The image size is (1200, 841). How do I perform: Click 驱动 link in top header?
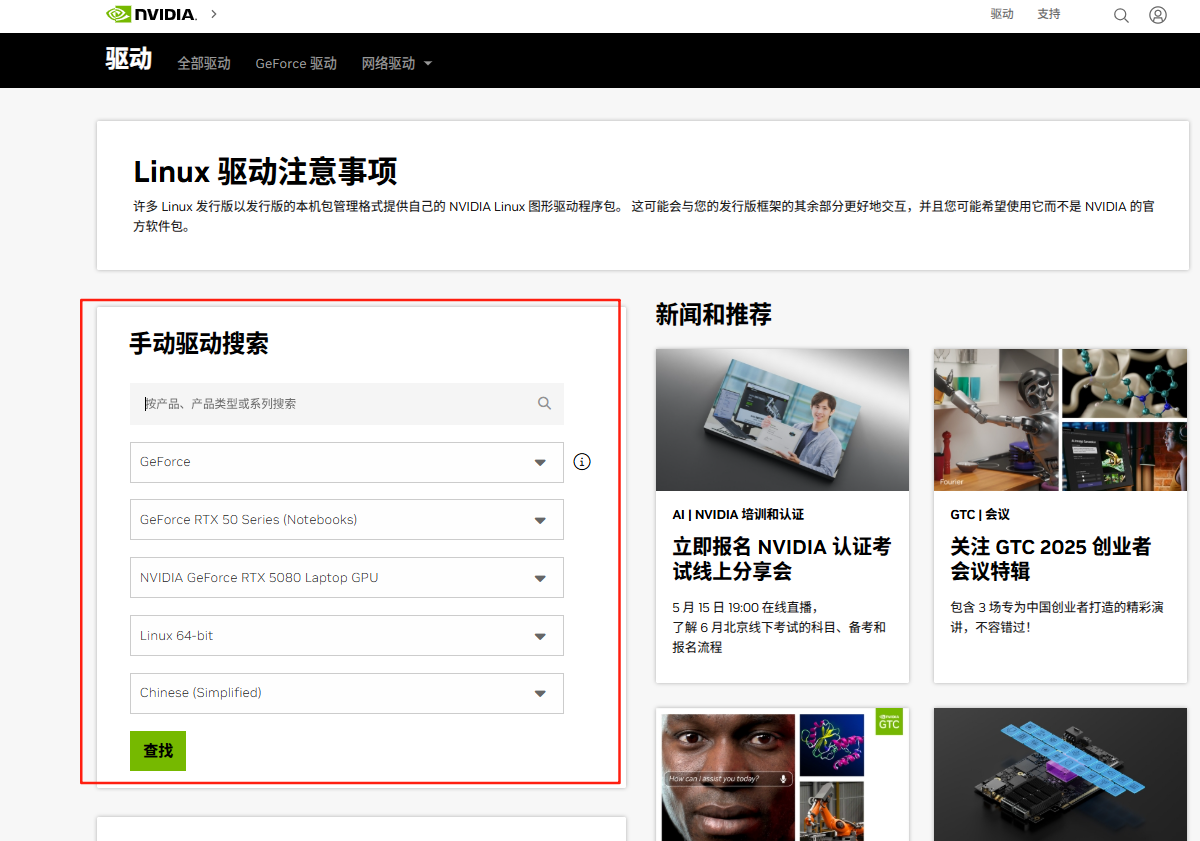pos(1002,14)
